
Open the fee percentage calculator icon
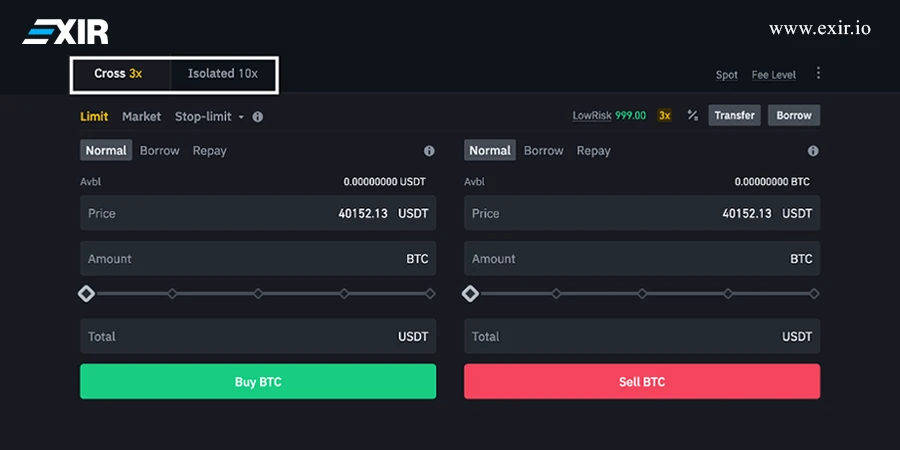[x=693, y=115]
